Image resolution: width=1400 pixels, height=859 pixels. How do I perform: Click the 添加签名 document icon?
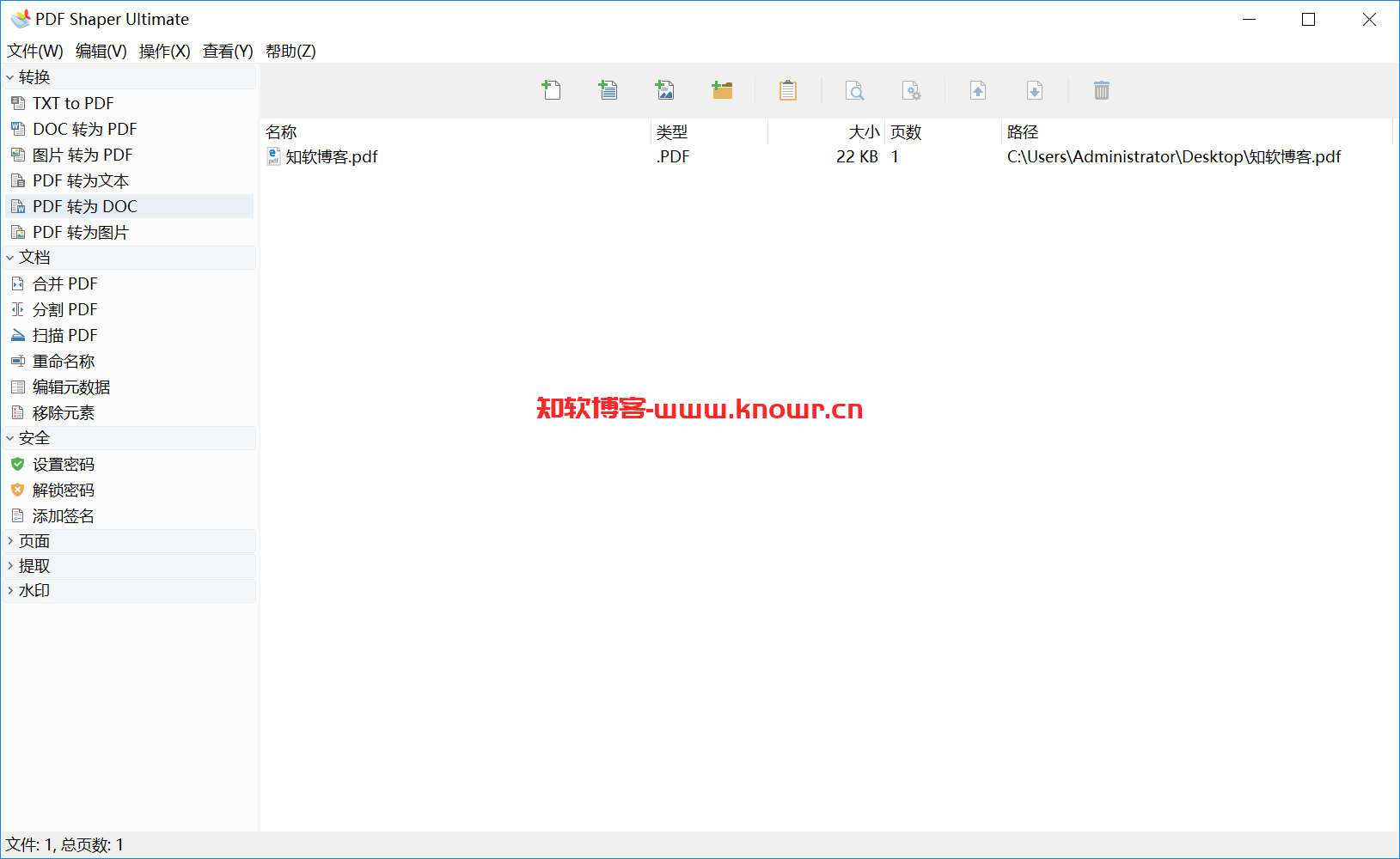pos(18,515)
